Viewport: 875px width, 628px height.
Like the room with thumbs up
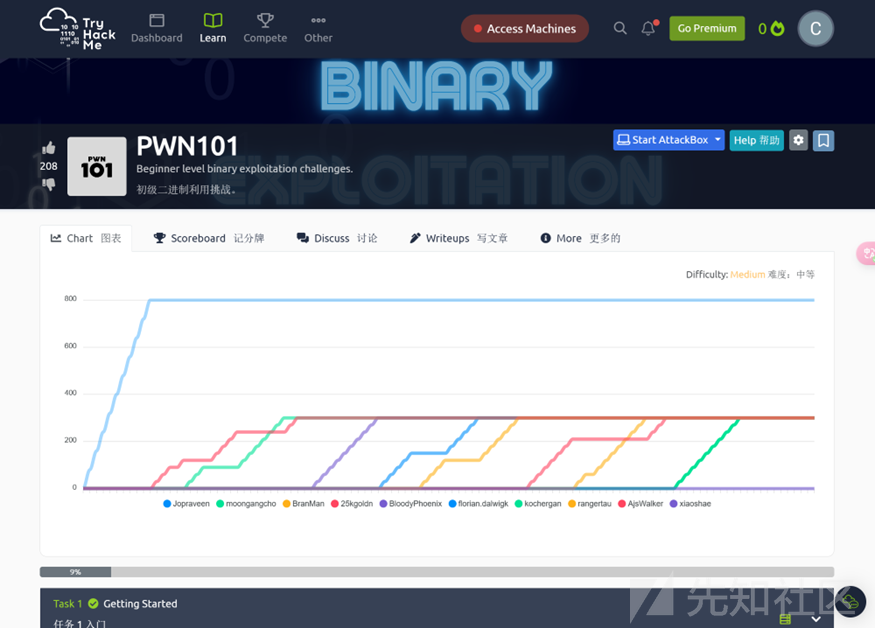point(49,148)
